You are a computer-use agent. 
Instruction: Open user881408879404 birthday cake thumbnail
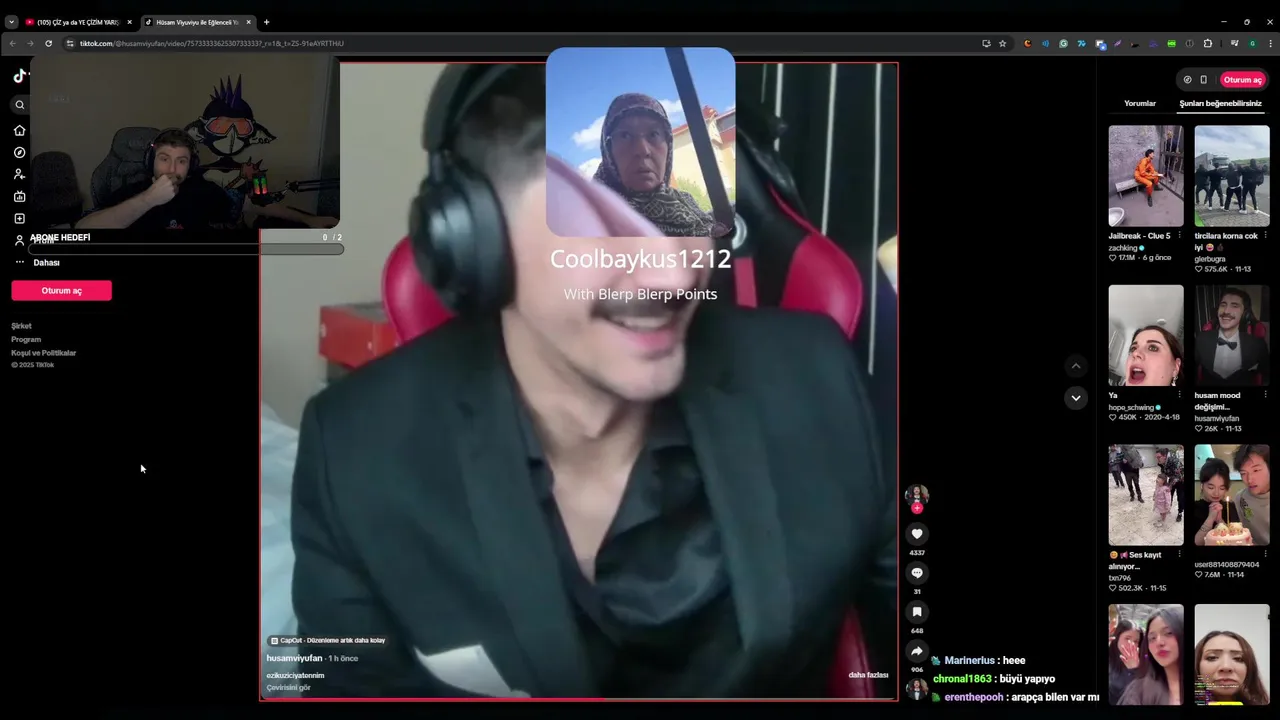[x=1232, y=495]
